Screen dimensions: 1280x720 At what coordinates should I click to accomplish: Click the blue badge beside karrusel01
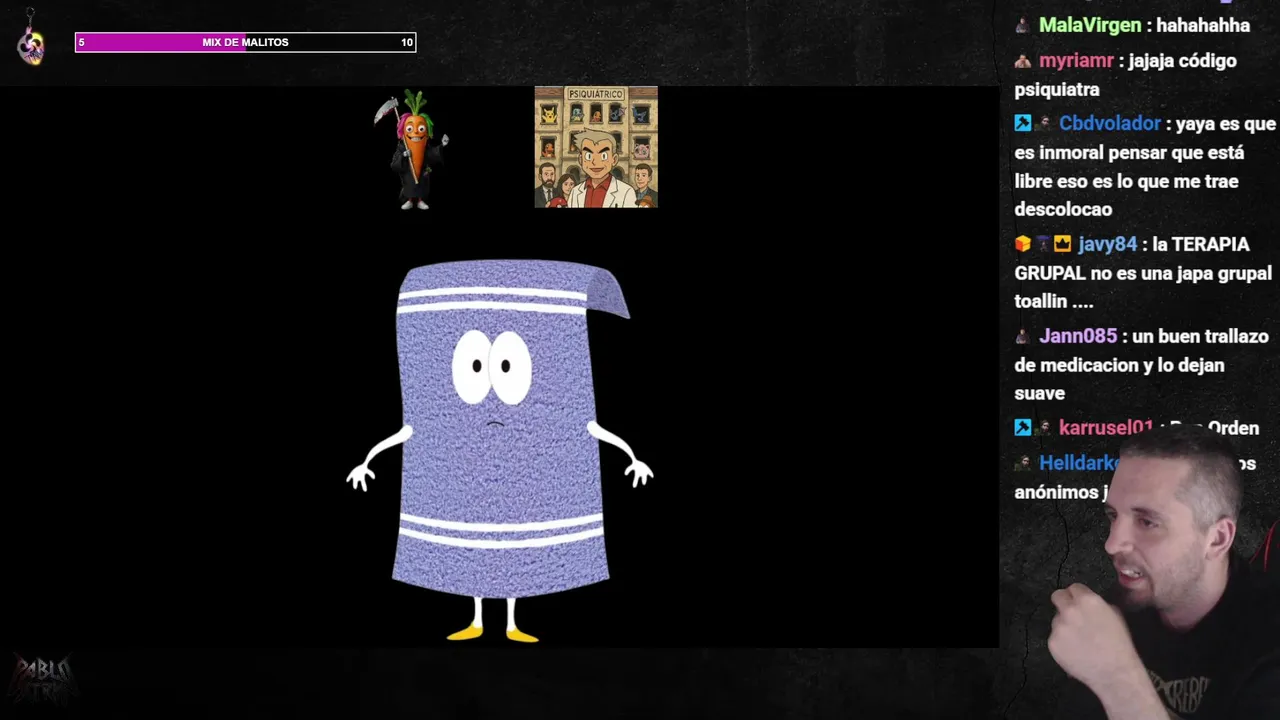pyautogui.click(x=1022, y=428)
